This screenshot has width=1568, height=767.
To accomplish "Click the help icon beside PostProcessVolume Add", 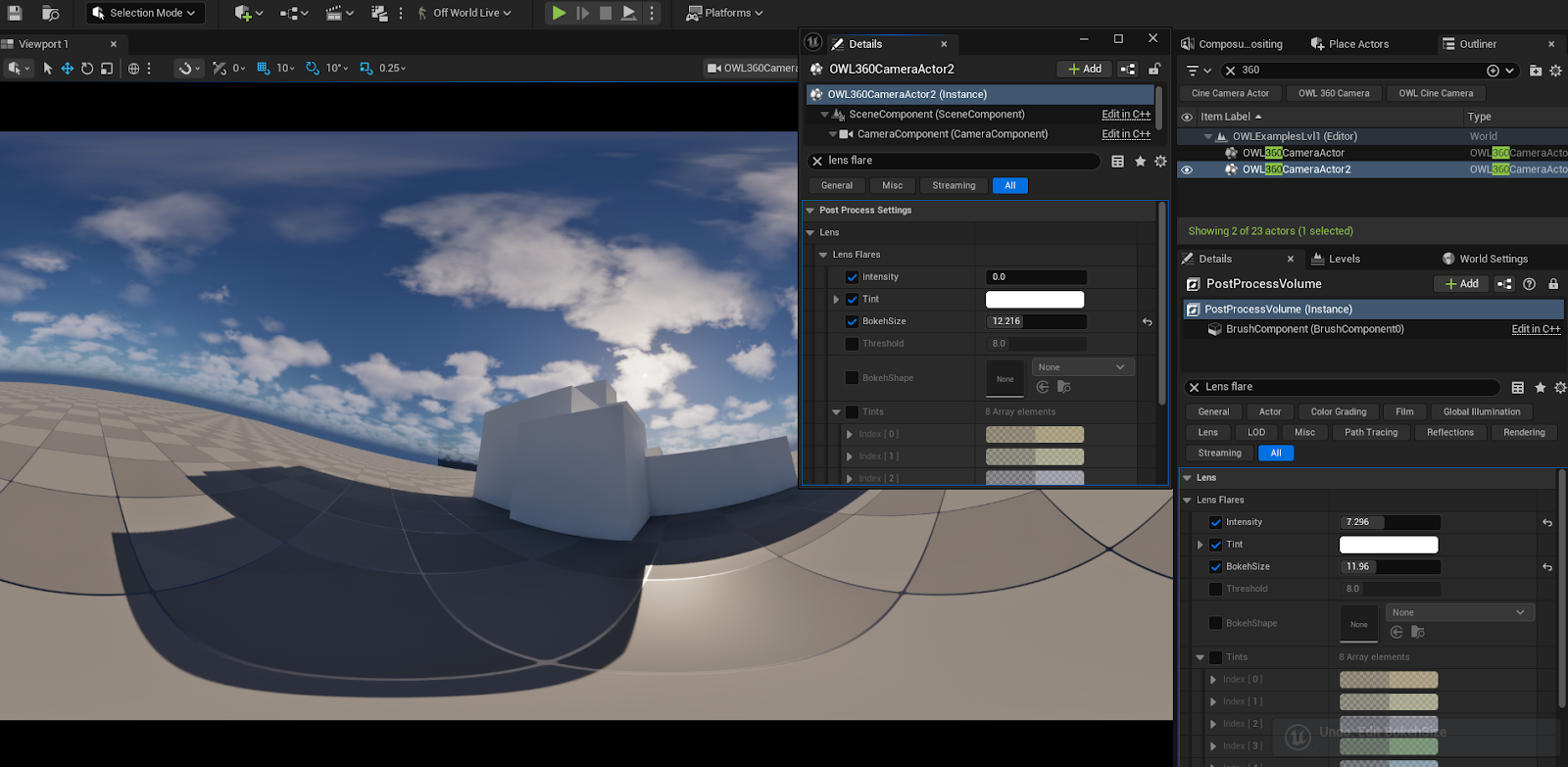I will pyautogui.click(x=1529, y=284).
